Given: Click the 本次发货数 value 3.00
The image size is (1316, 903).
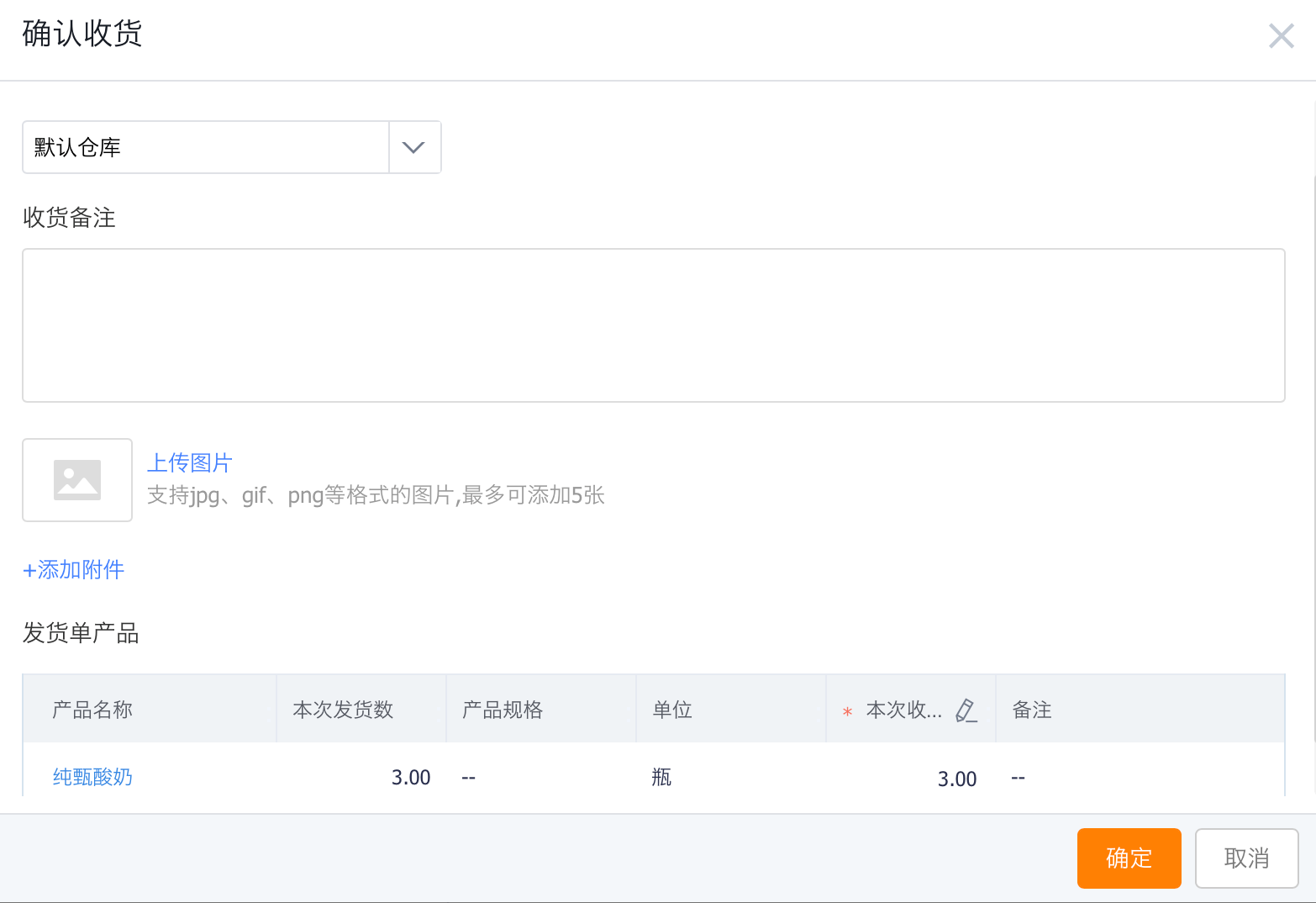Looking at the screenshot, I should click(411, 777).
